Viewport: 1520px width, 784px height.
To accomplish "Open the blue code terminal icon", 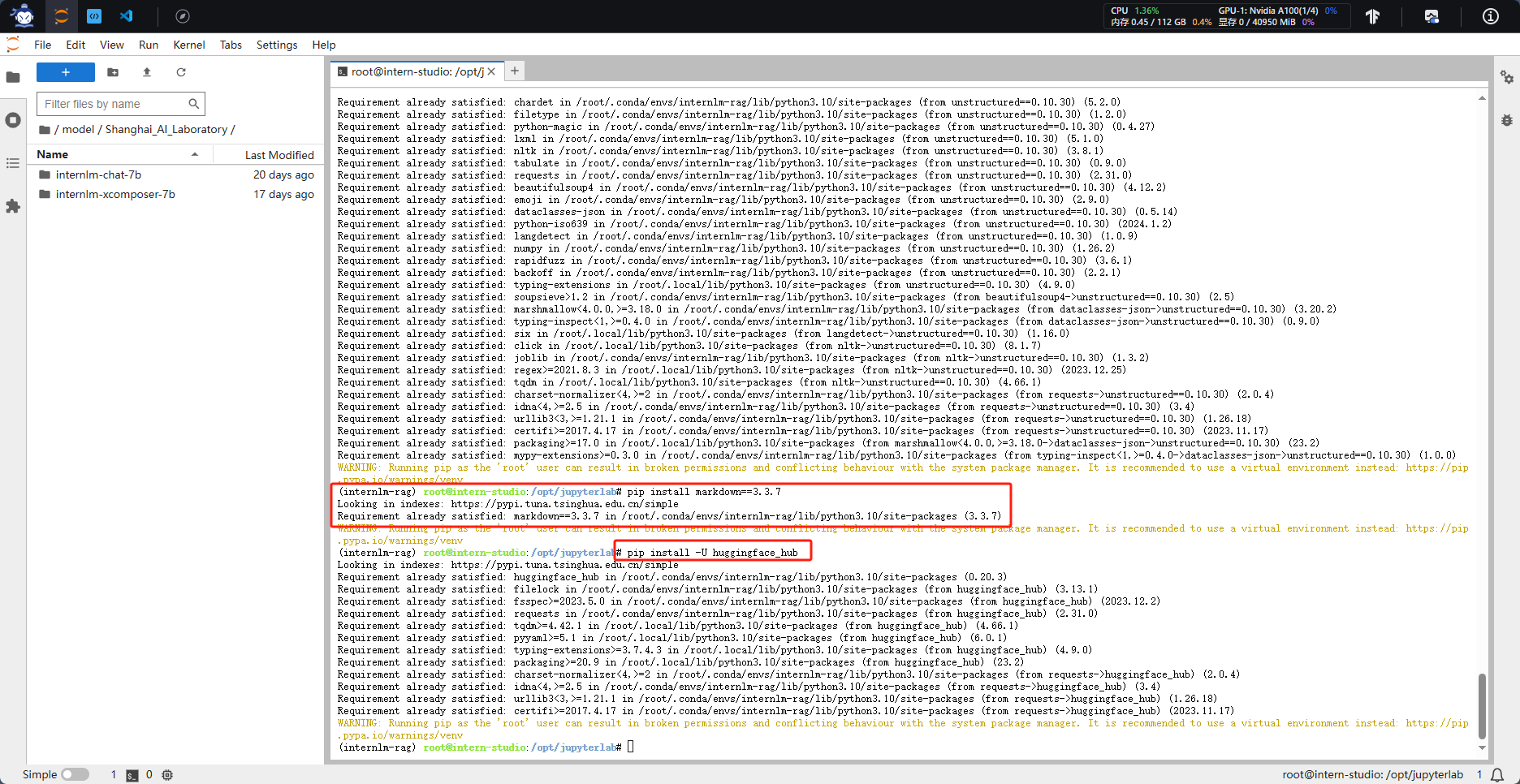I will [x=94, y=15].
